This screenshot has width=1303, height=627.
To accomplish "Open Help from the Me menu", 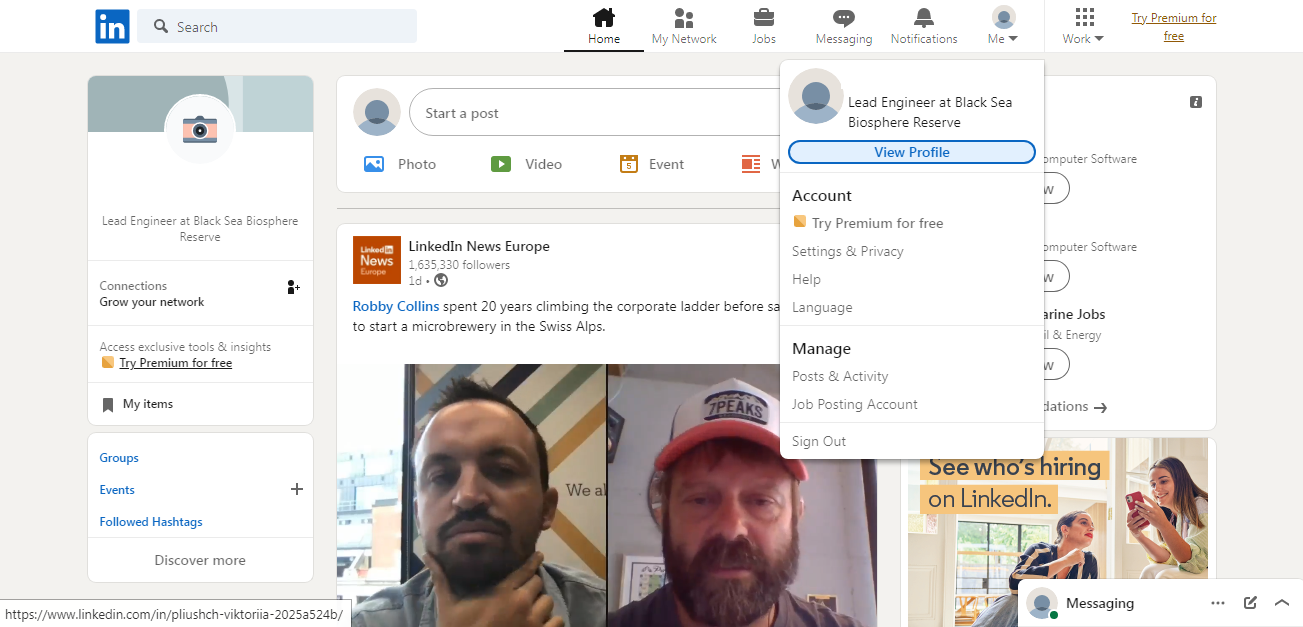I will pos(806,279).
